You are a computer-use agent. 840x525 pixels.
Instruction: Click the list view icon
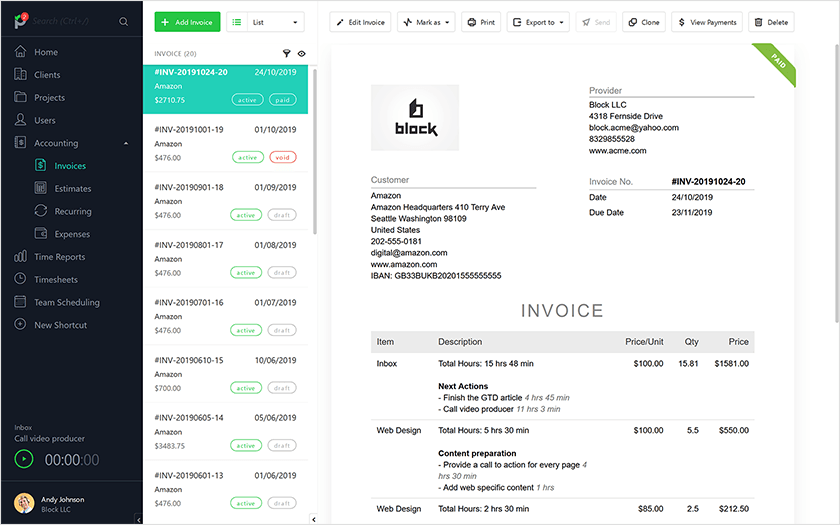236,22
